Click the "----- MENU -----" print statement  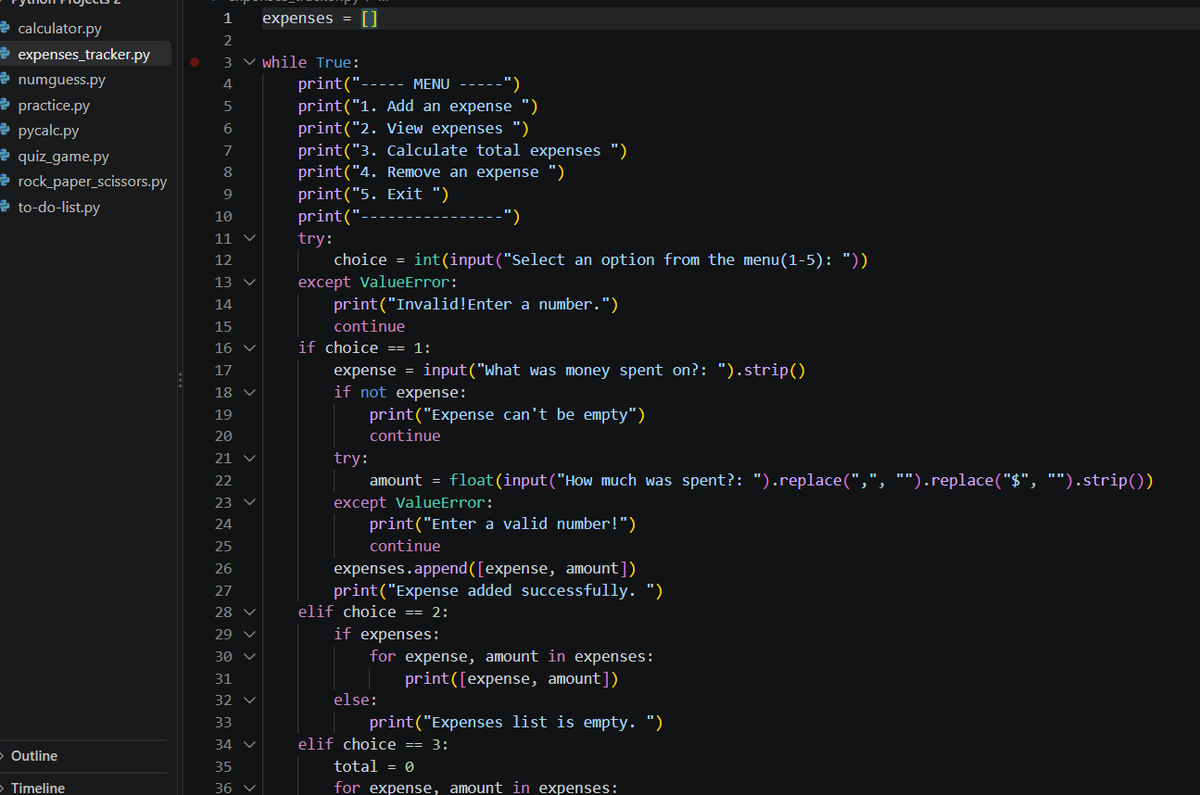click(409, 84)
